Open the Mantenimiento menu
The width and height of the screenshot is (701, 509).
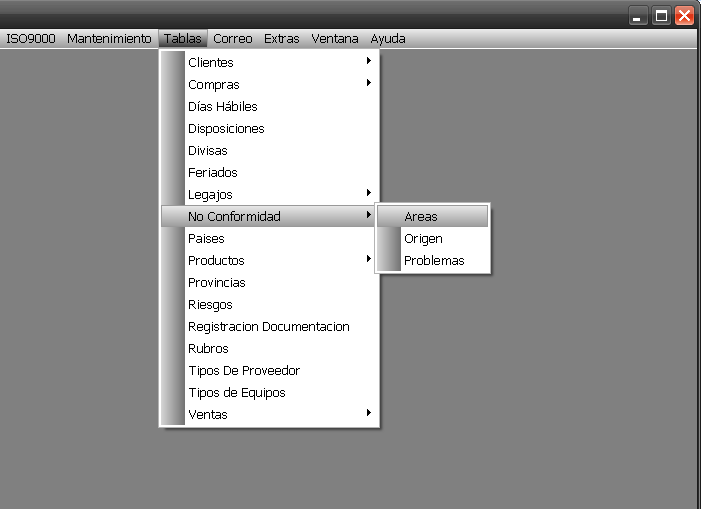(109, 39)
